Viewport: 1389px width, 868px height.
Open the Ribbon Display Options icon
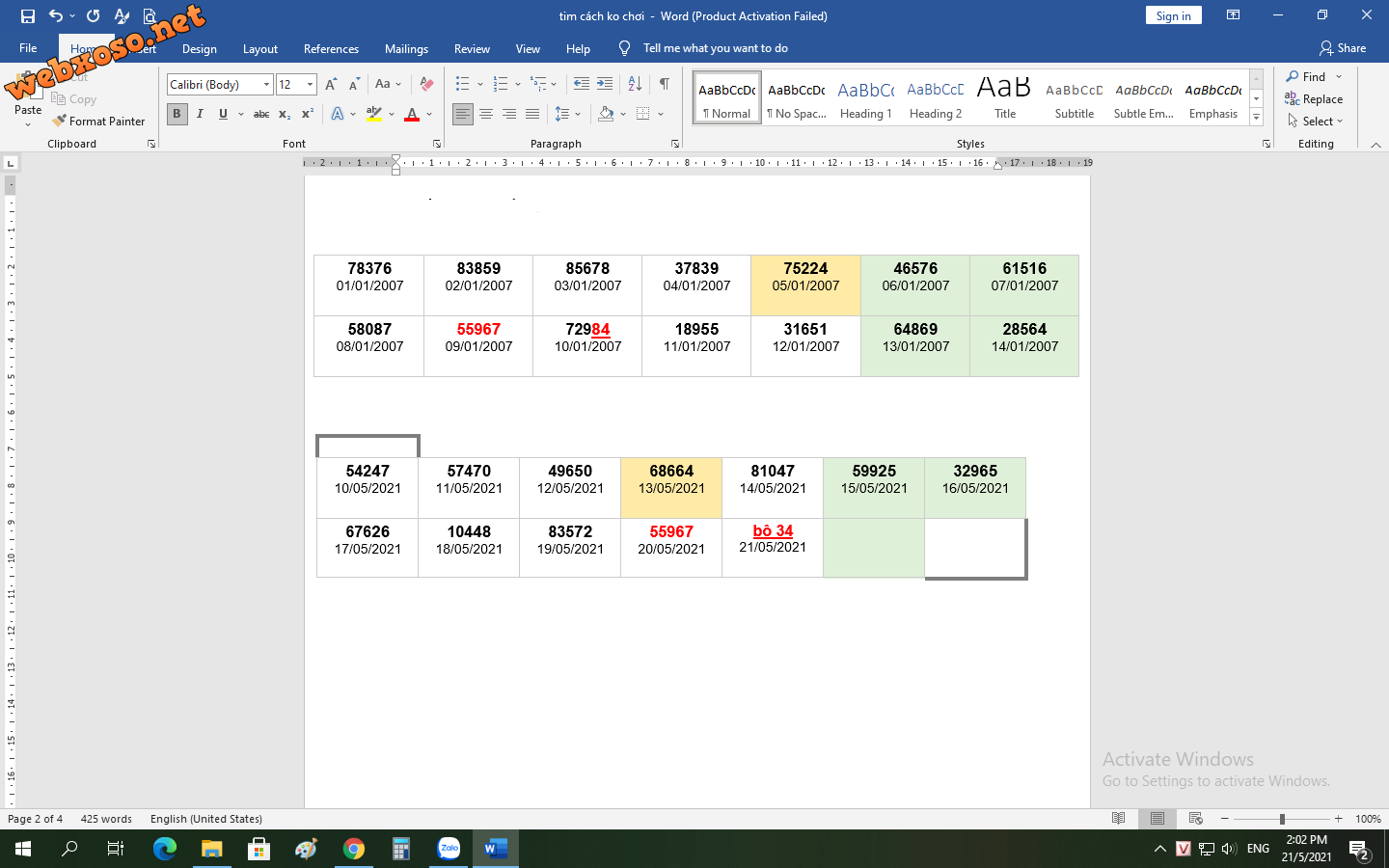pyautogui.click(x=1233, y=15)
